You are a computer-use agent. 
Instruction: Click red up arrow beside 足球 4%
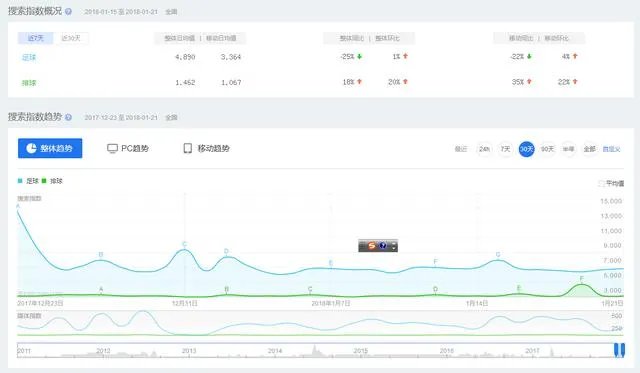(575, 56)
